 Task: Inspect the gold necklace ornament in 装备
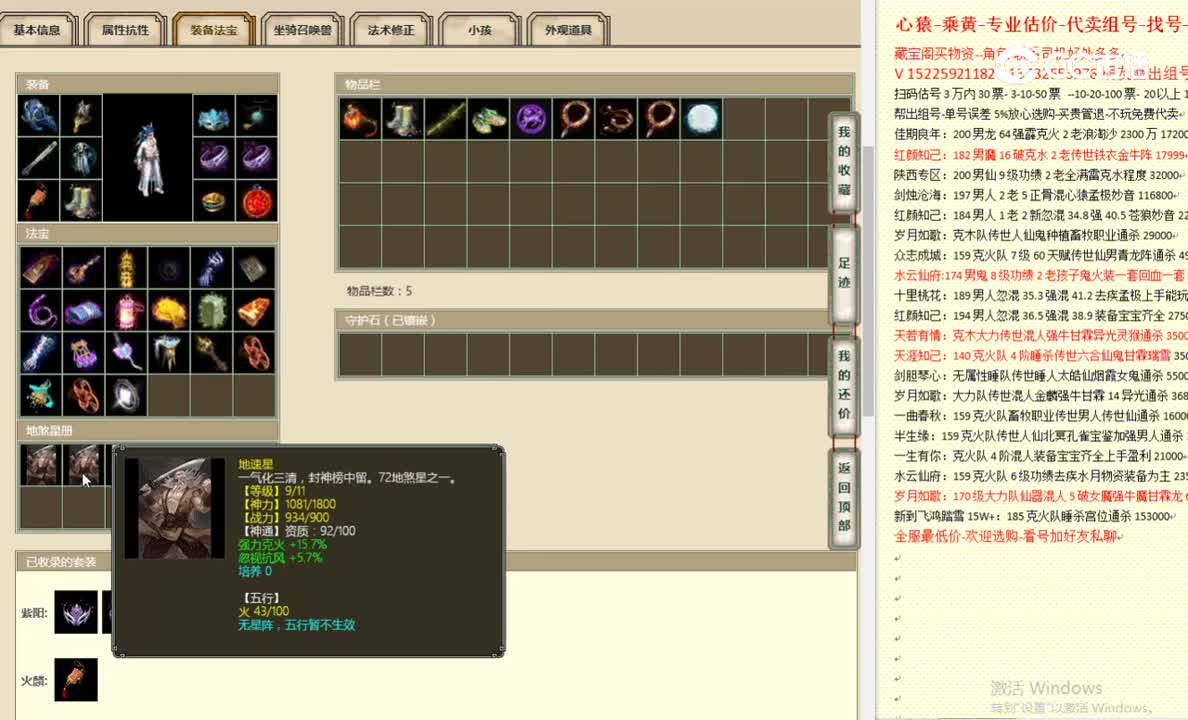[81, 115]
